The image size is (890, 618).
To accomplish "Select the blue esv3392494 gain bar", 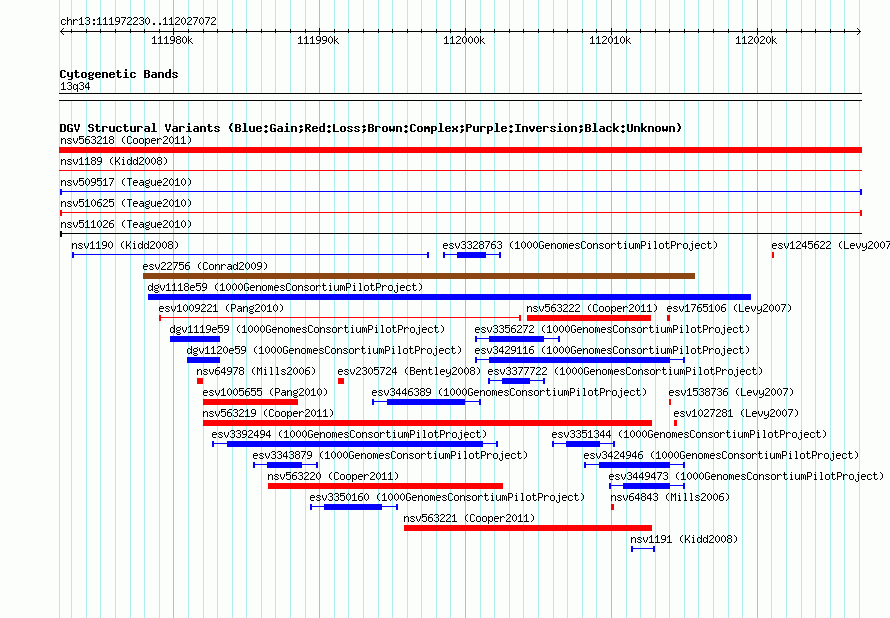I will [x=355, y=444].
